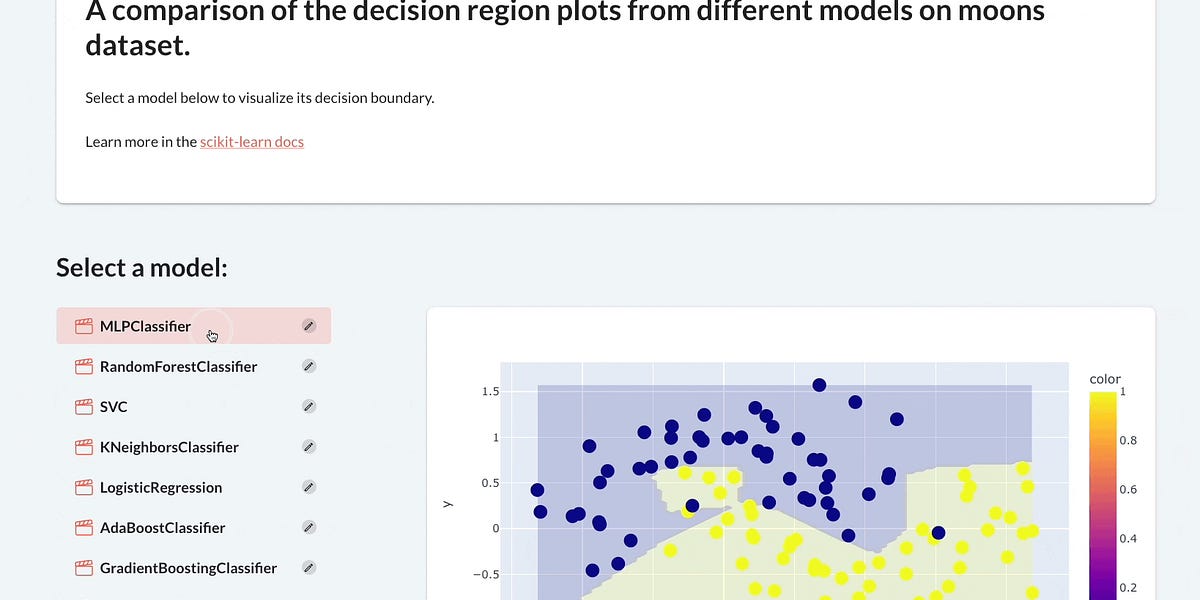Viewport: 1200px width, 600px height.
Task: Select the SVC model option
Action: 114,406
